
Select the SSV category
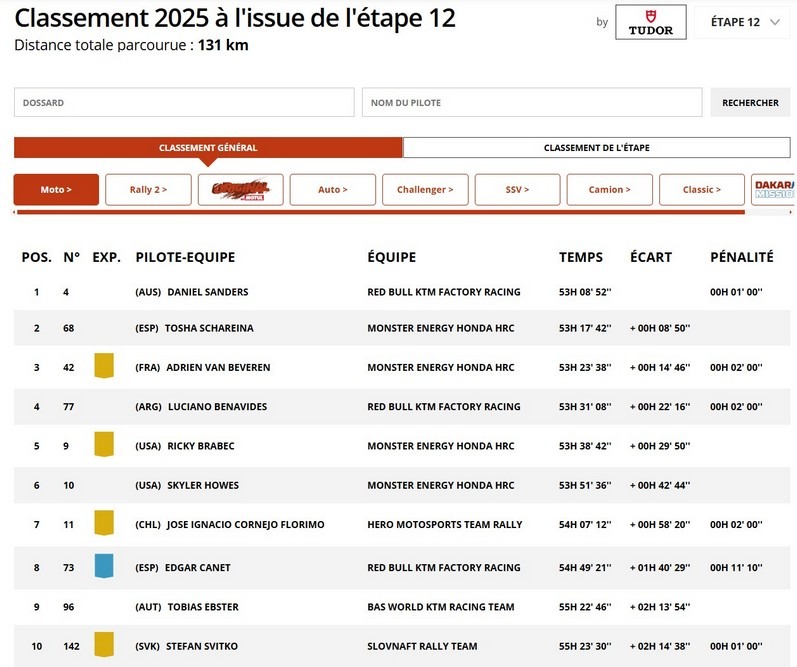517,190
